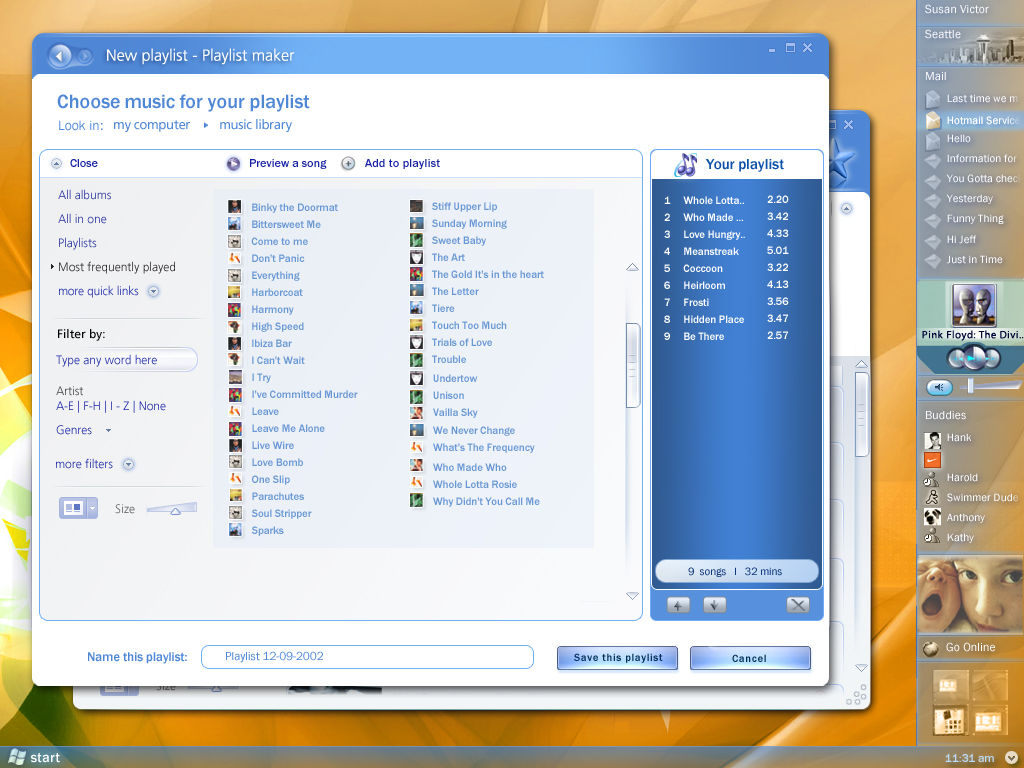The height and width of the screenshot is (768, 1024).
Task: Click the my computer breadcrumb link
Action: (152, 125)
